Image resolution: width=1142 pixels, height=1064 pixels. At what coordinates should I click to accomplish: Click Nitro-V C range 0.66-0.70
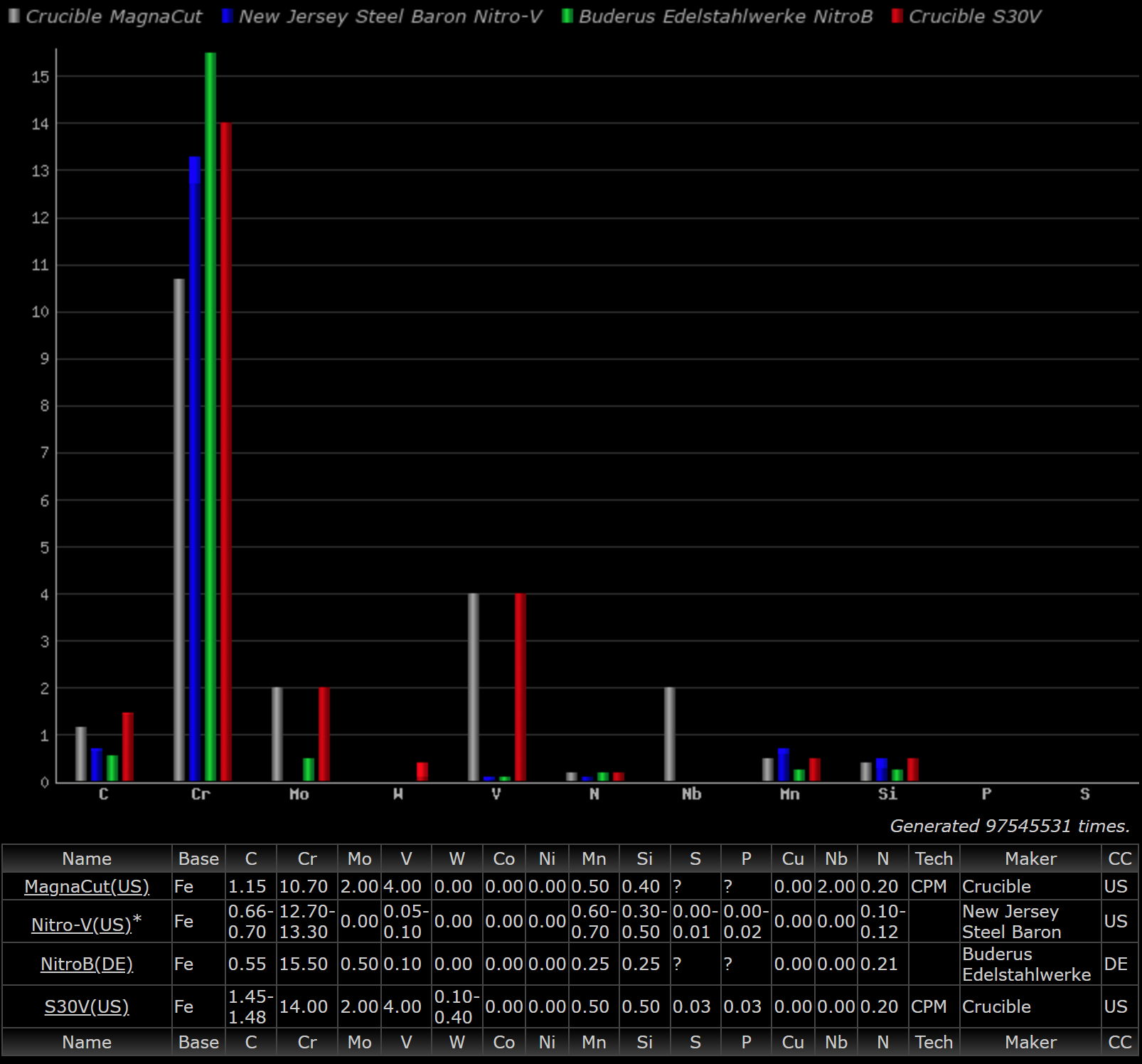250,921
